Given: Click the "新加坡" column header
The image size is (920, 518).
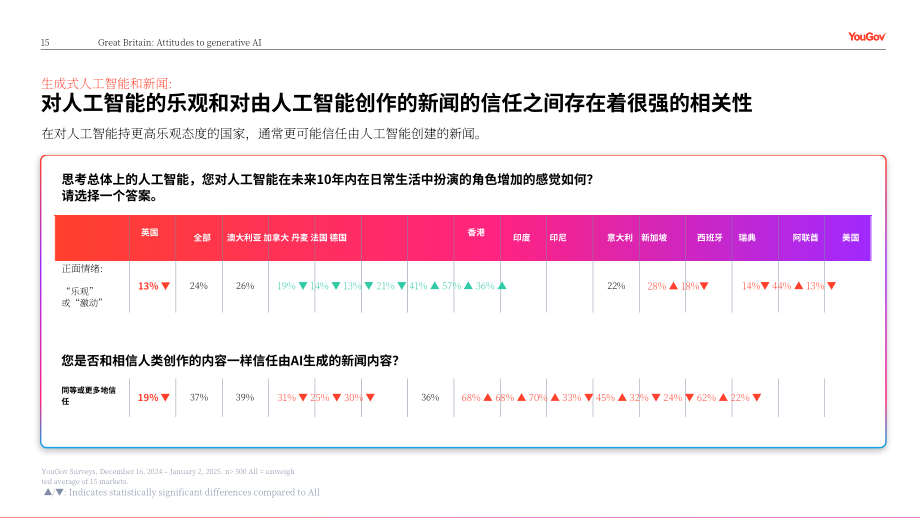Looking at the screenshot, I should tap(654, 238).
